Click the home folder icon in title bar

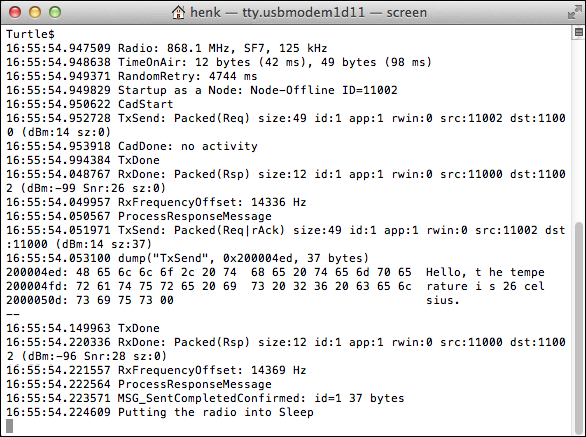178,12
